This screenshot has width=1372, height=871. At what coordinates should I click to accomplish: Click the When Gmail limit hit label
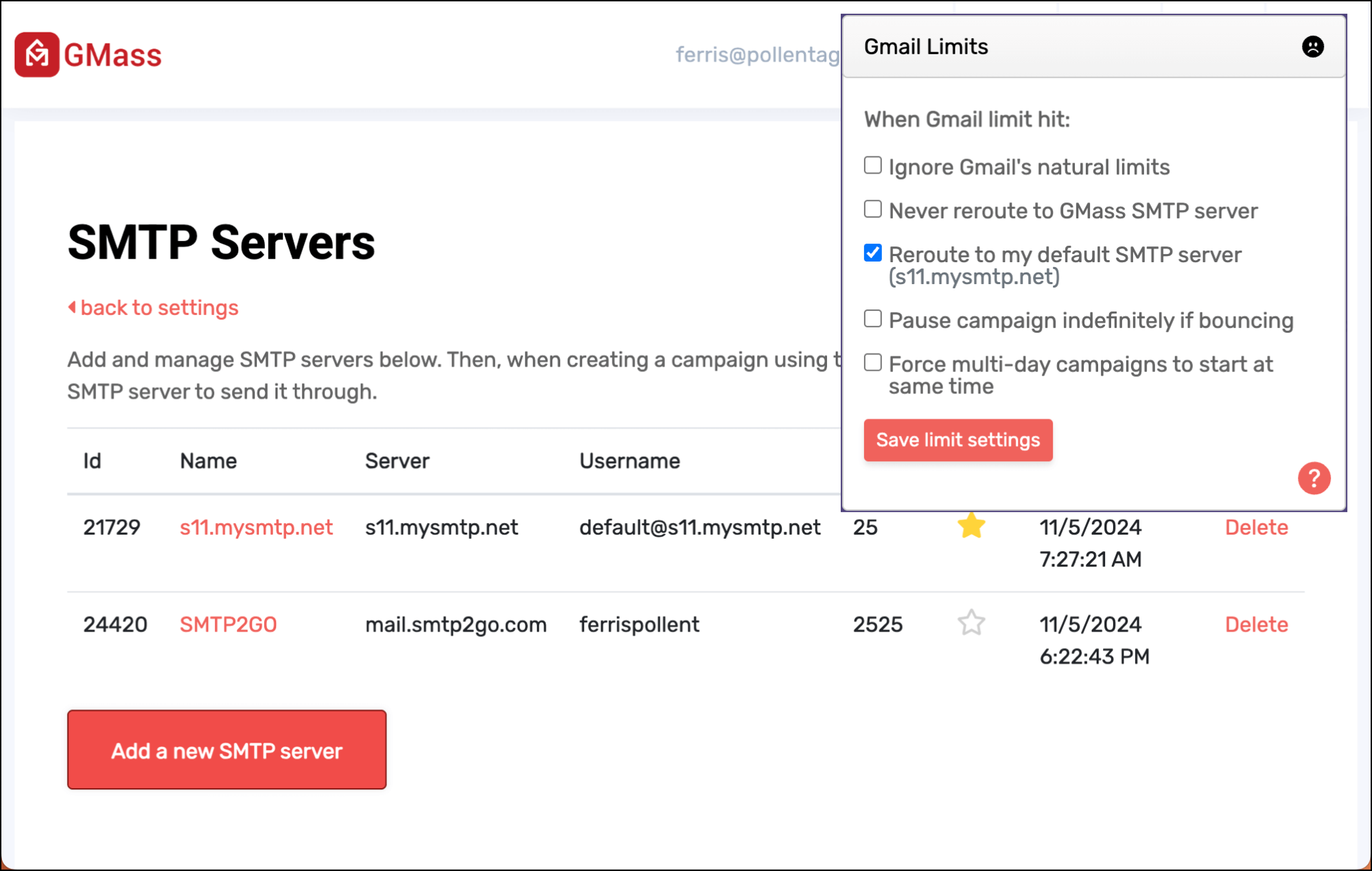coord(966,119)
